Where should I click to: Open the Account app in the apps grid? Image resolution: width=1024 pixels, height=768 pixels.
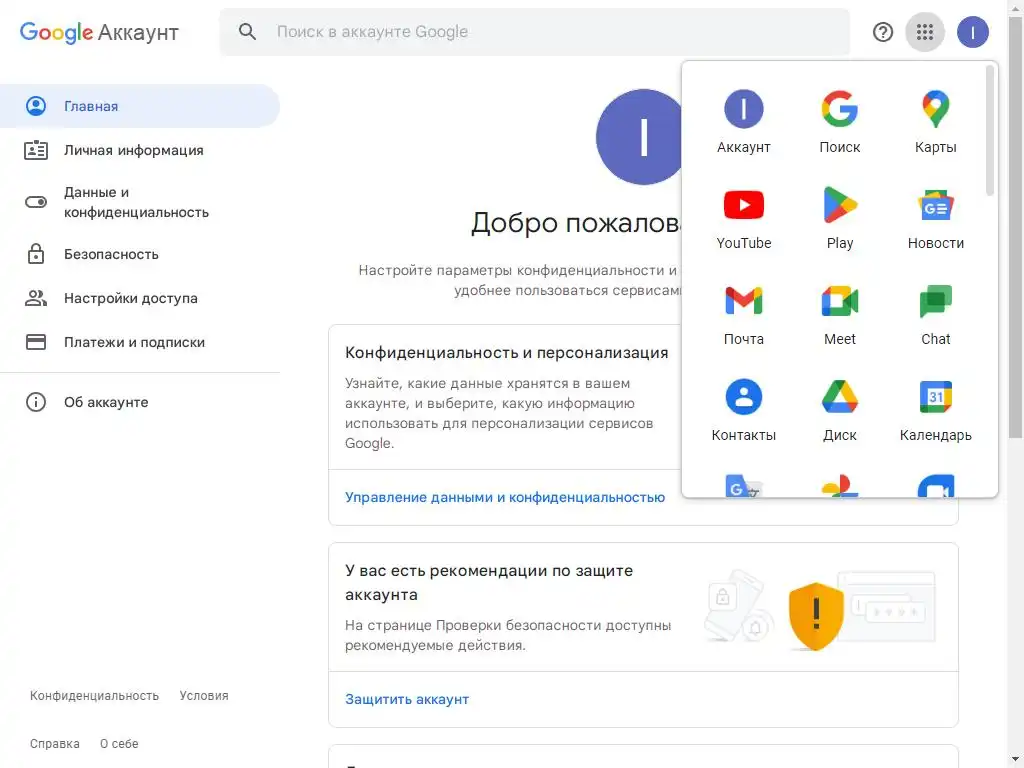coord(743,121)
